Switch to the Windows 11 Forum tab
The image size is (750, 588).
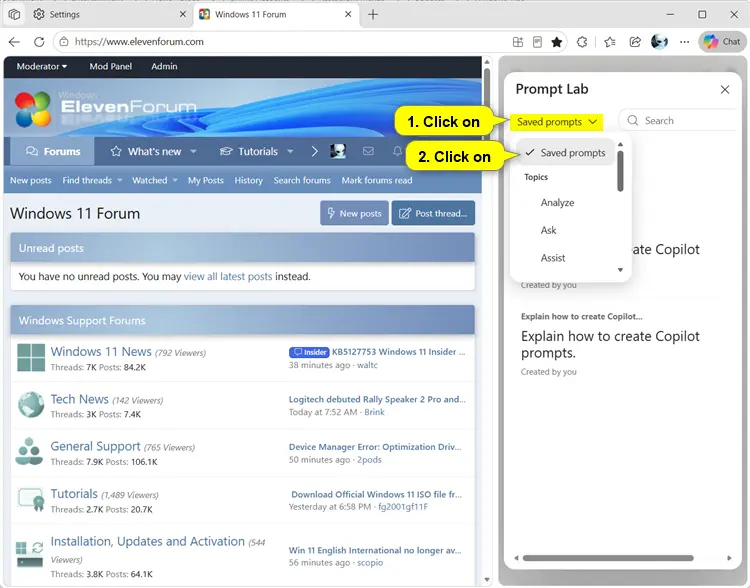[x=276, y=14]
